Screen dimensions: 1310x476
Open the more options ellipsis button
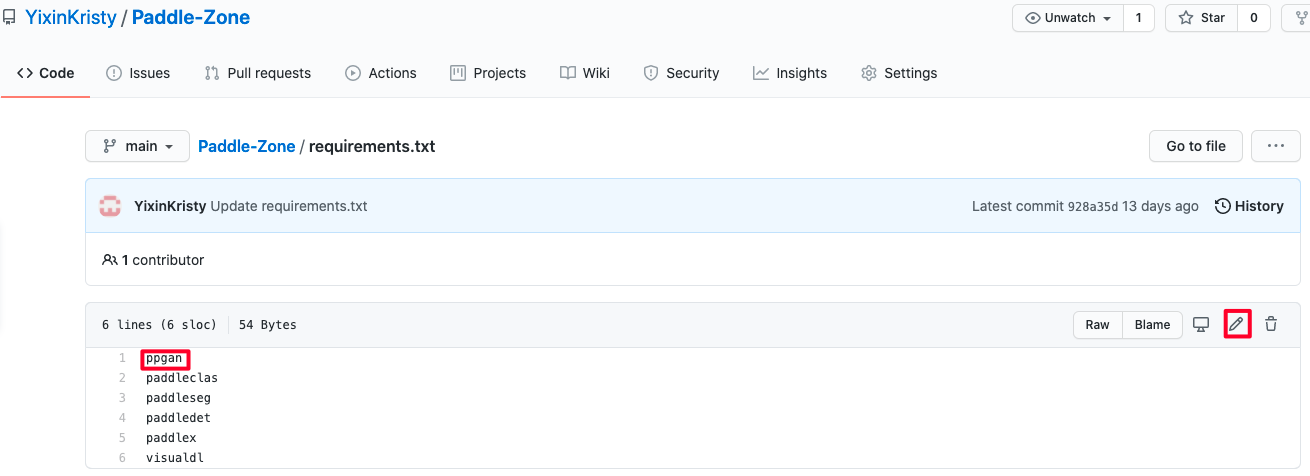(x=1276, y=146)
